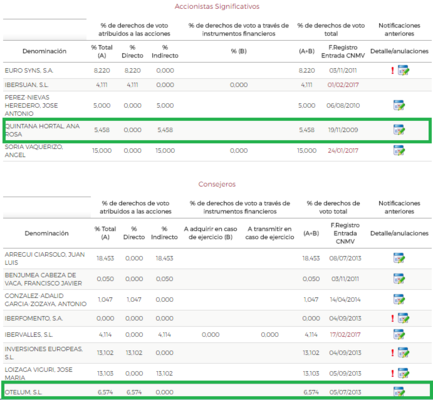Select EURO SYNS, S.A. name
The image size is (433, 400).
(29, 70)
